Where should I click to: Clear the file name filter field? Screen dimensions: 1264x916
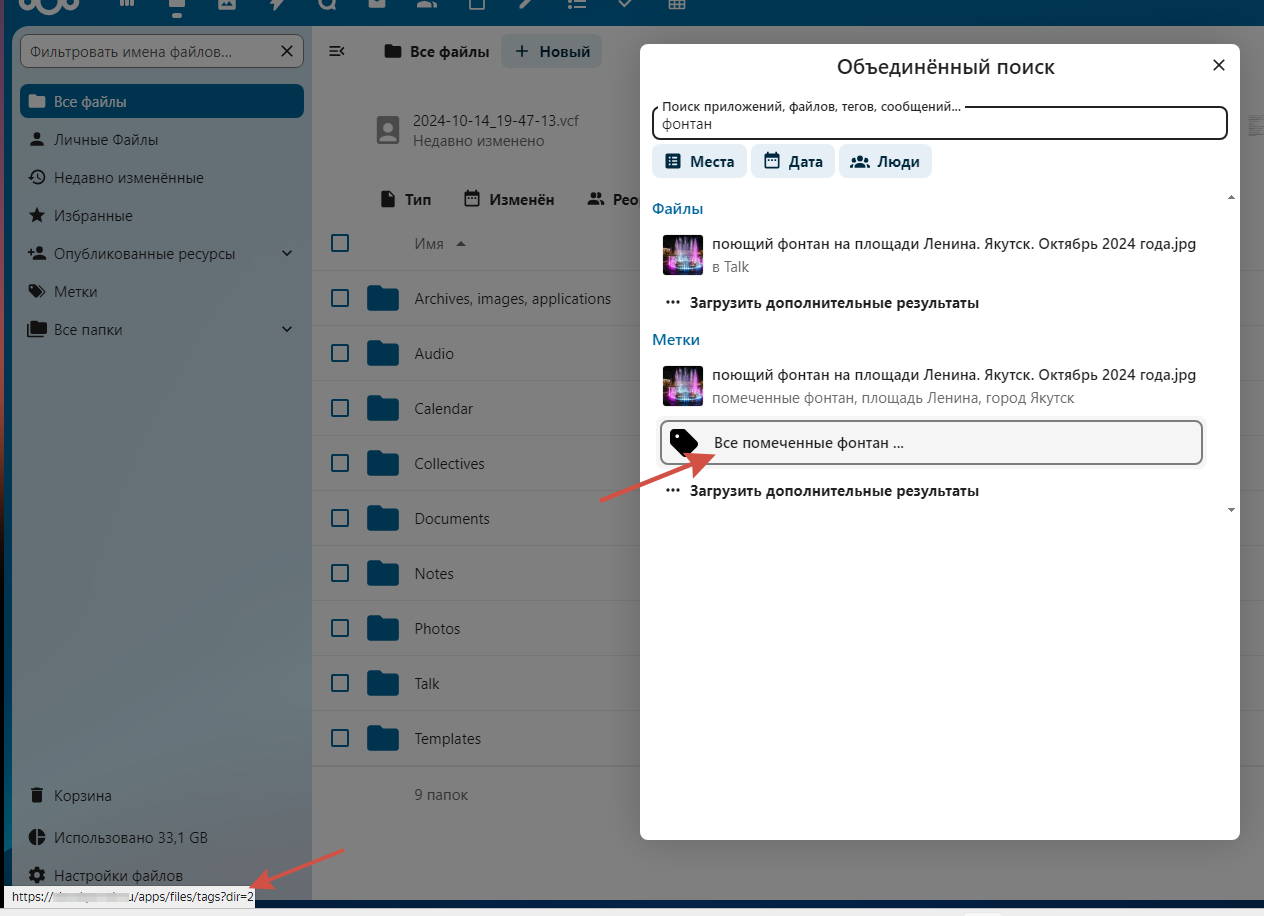pyautogui.click(x=287, y=51)
